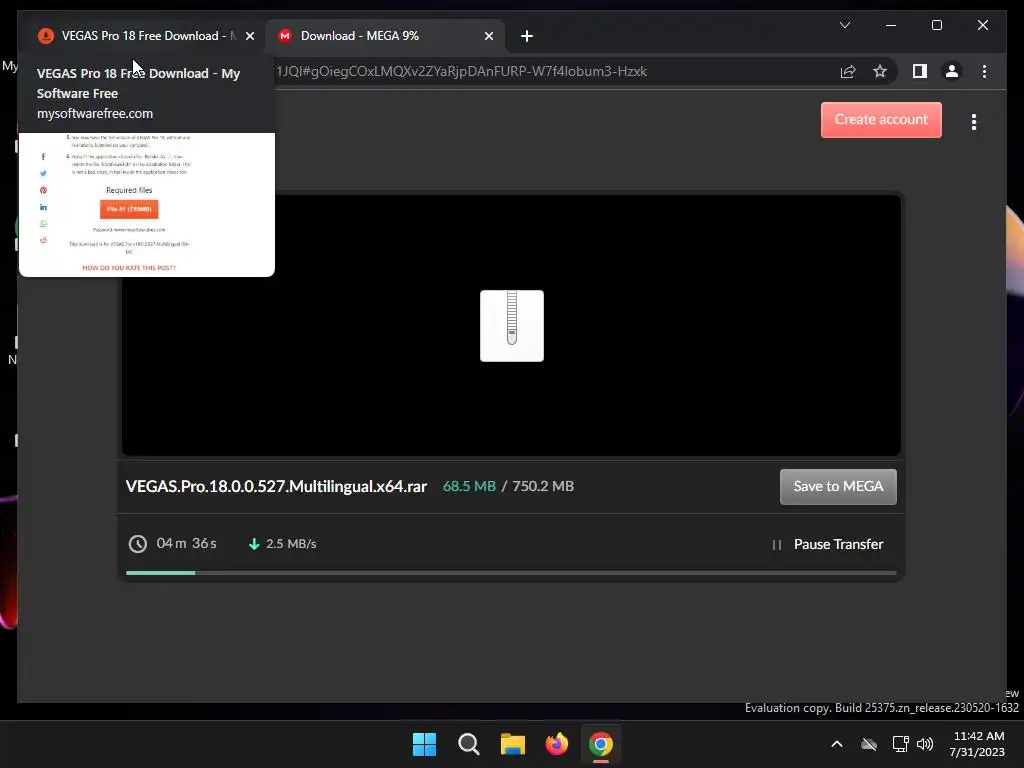The height and width of the screenshot is (768, 1024).
Task: Maximize the Chrome window
Action: coord(936,25)
